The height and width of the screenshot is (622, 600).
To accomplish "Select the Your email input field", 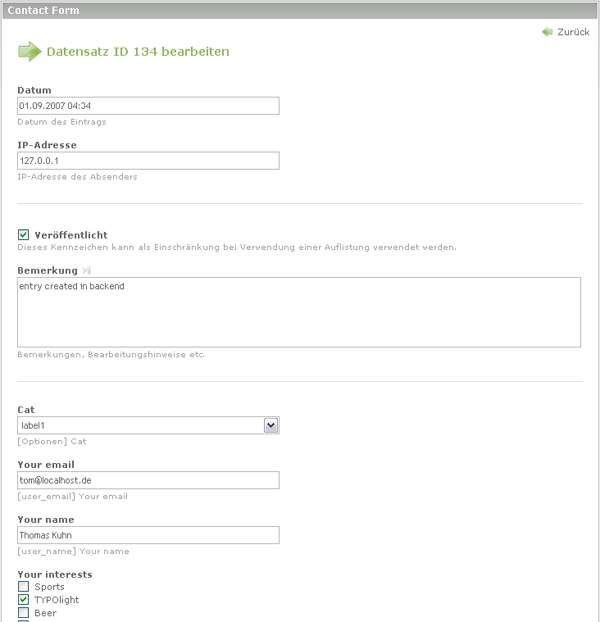I will point(148,480).
